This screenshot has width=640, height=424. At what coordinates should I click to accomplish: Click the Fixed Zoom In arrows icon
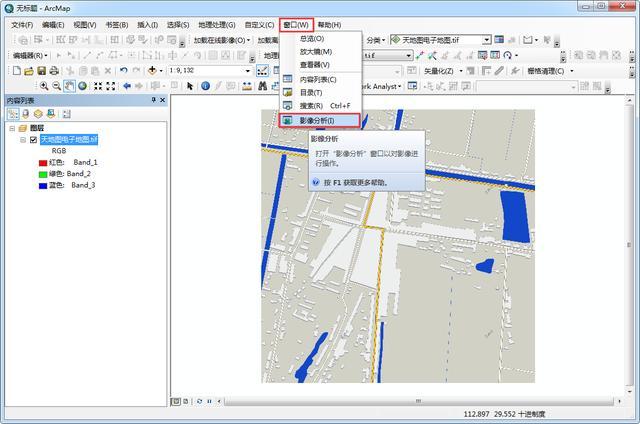(98, 86)
